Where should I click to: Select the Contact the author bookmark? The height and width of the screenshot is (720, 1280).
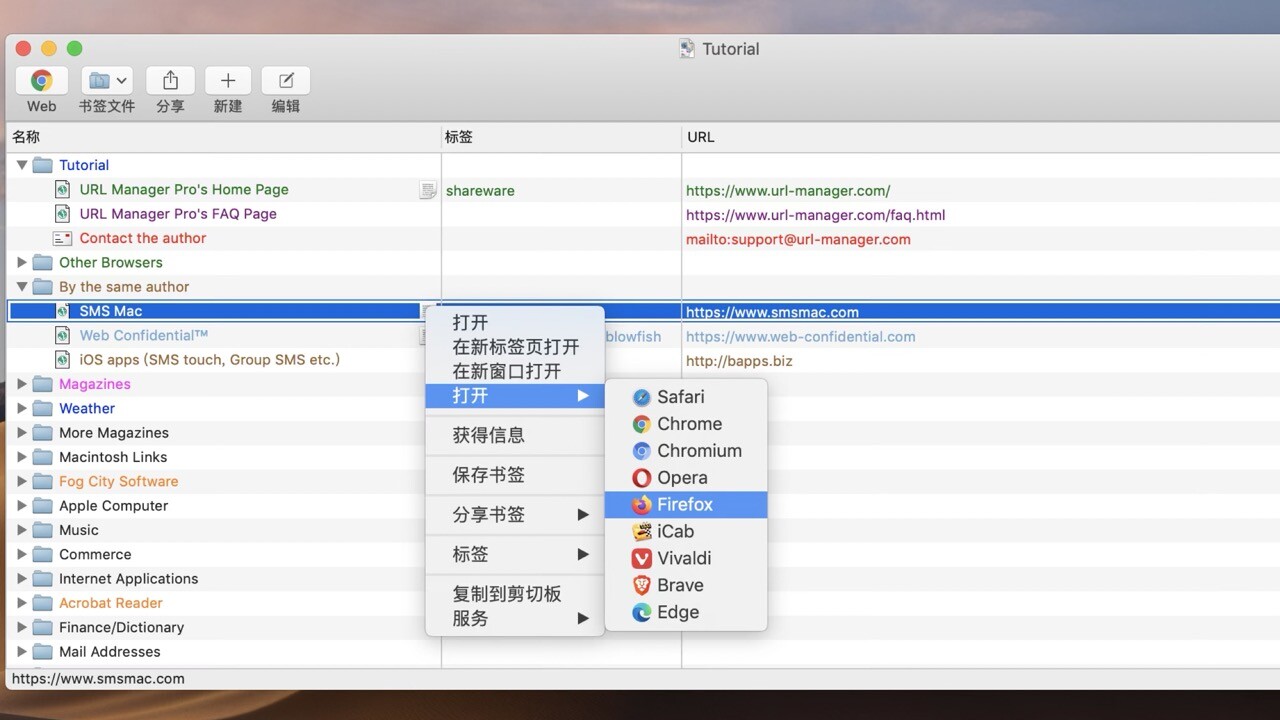pos(143,238)
